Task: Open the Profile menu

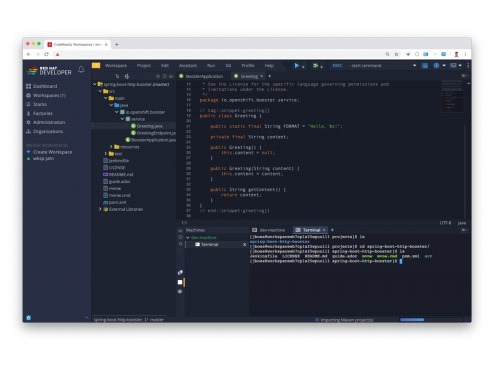Action: click(x=248, y=66)
